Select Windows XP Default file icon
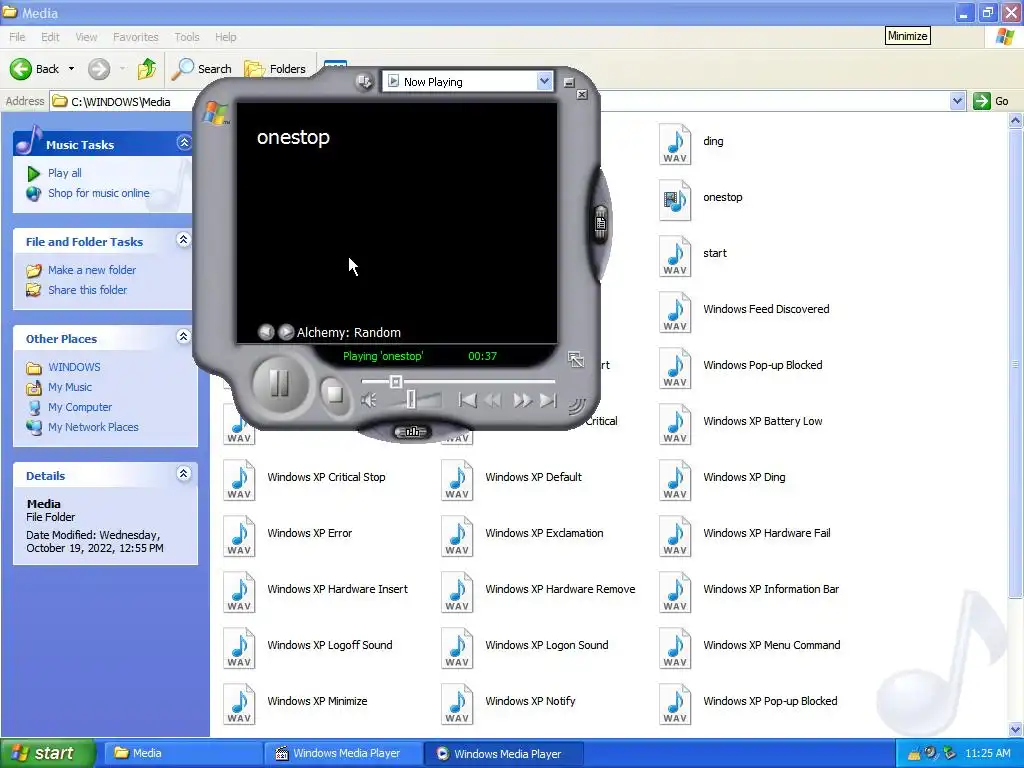Screen dimensions: 1024x768 pos(457,481)
